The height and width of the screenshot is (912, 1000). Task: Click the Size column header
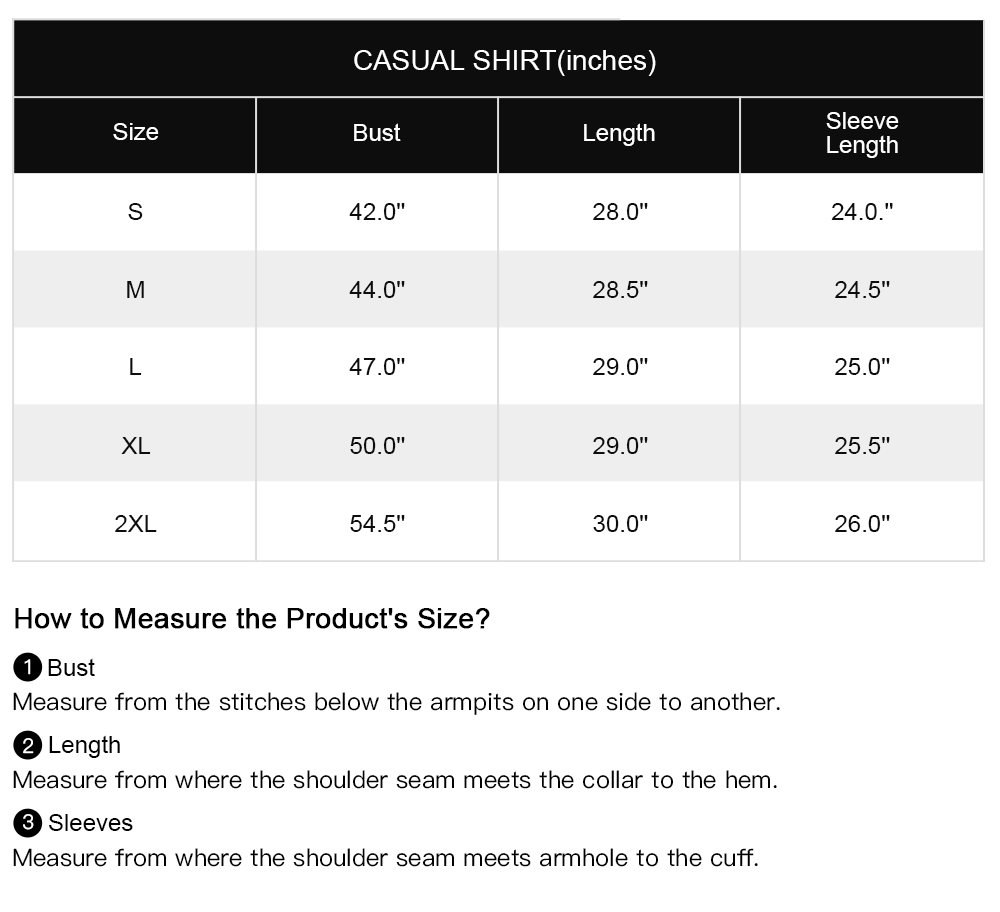(135, 132)
